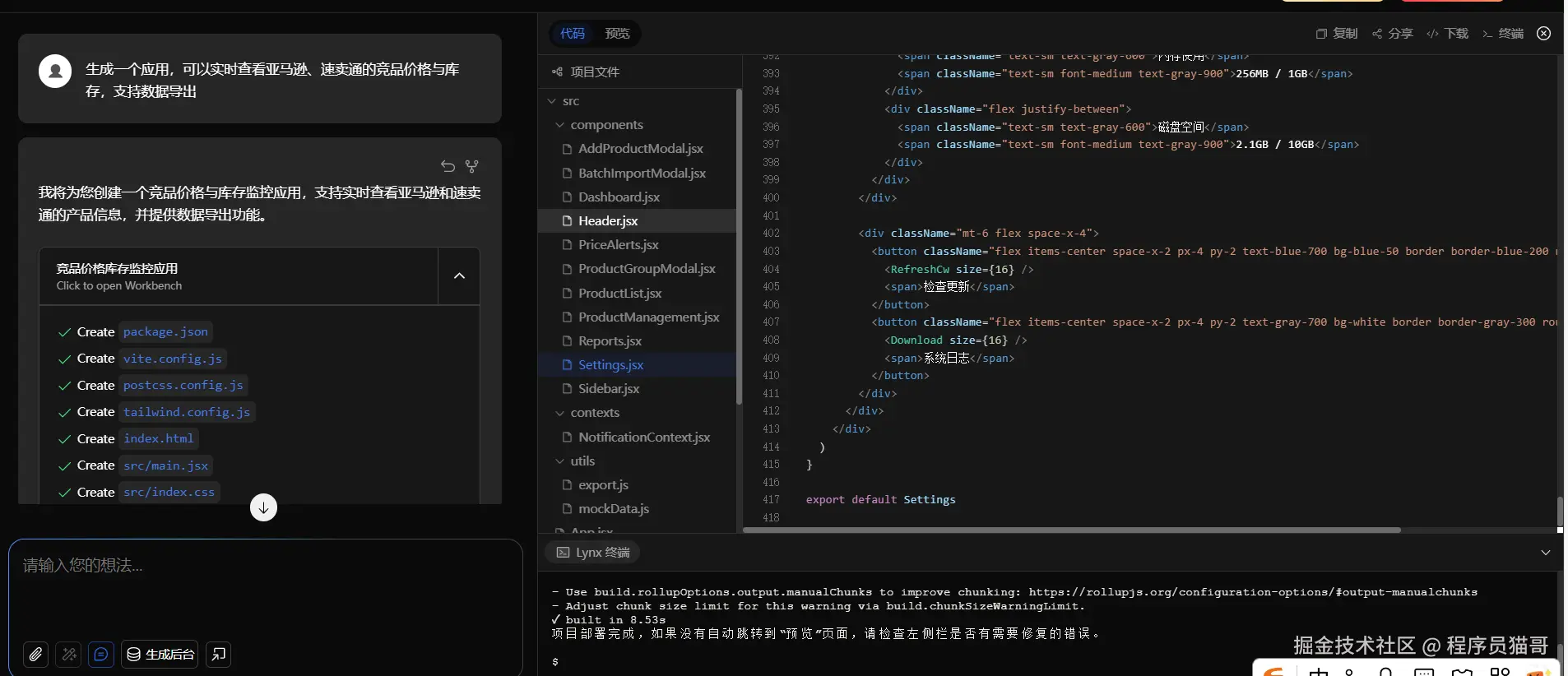
Task: Close the workbench panel with X icon
Action: coord(1544,34)
